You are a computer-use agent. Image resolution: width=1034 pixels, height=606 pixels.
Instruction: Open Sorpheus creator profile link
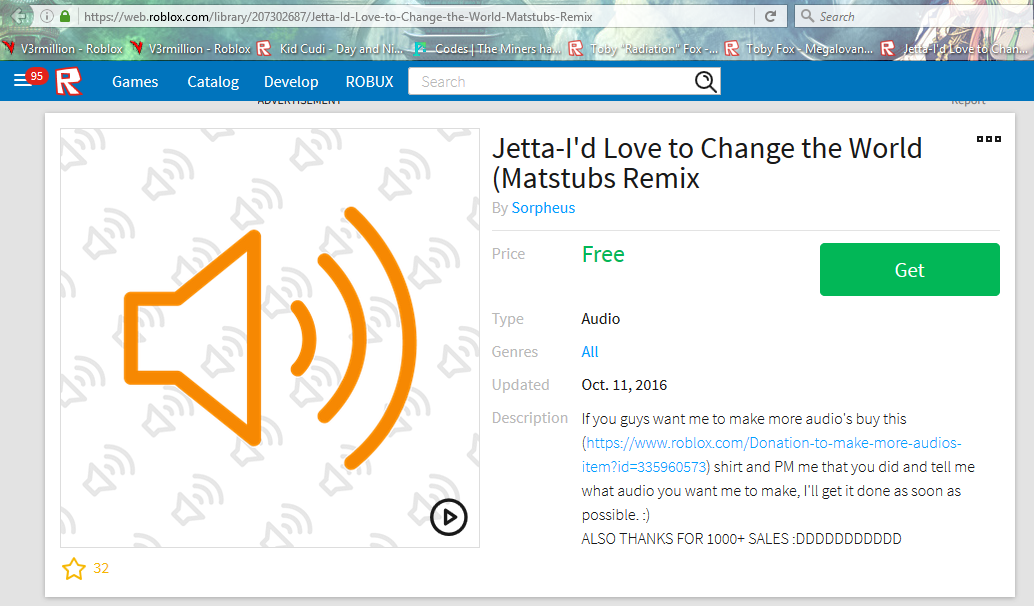pos(543,208)
